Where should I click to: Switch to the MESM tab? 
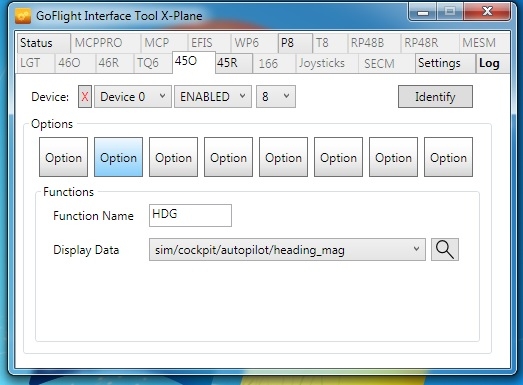pyautogui.click(x=484, y=43)
